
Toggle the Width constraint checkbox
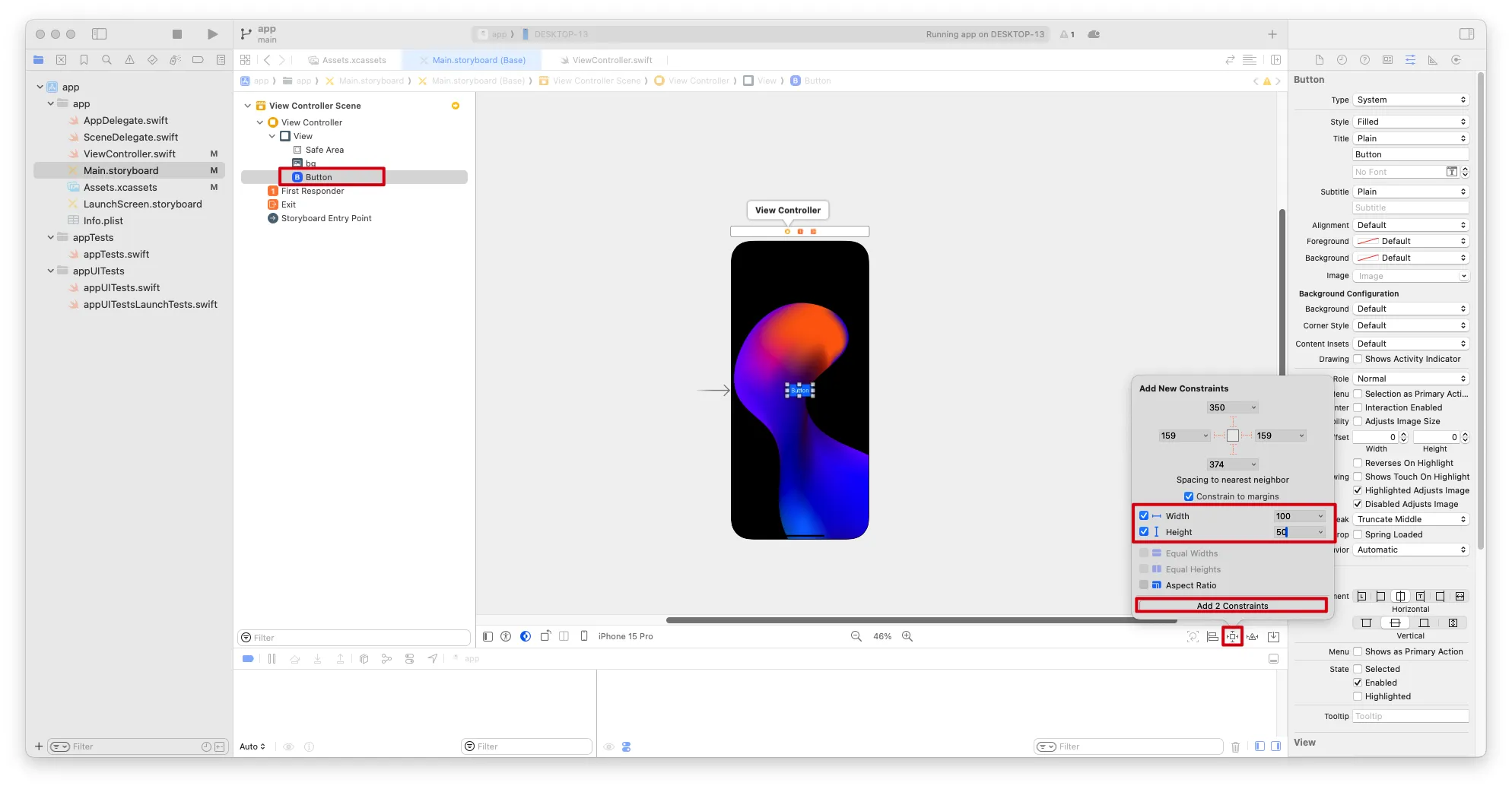point(1144,516)
